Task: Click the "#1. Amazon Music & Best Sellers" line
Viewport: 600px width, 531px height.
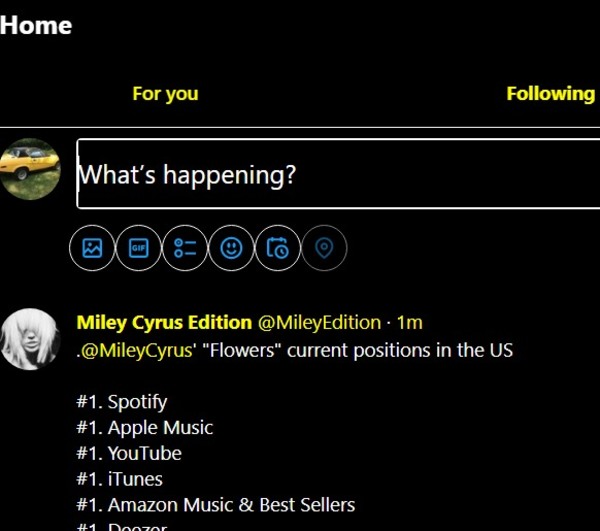Action: tap(215, 505)
